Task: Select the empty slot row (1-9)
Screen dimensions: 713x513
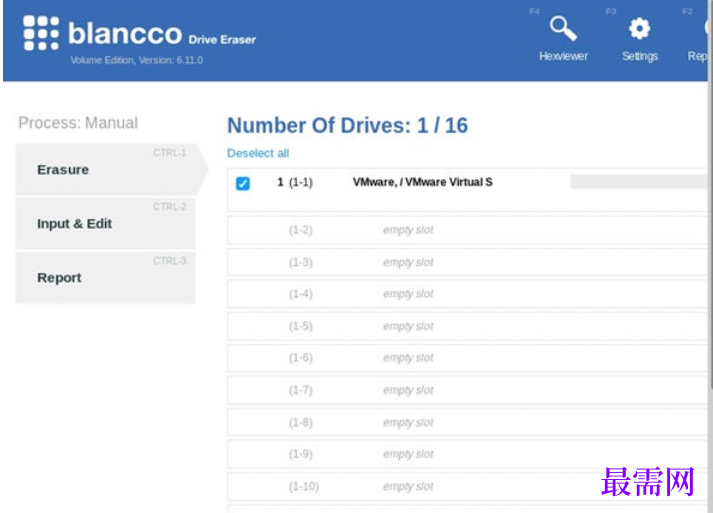Action: tap(467, 454)
